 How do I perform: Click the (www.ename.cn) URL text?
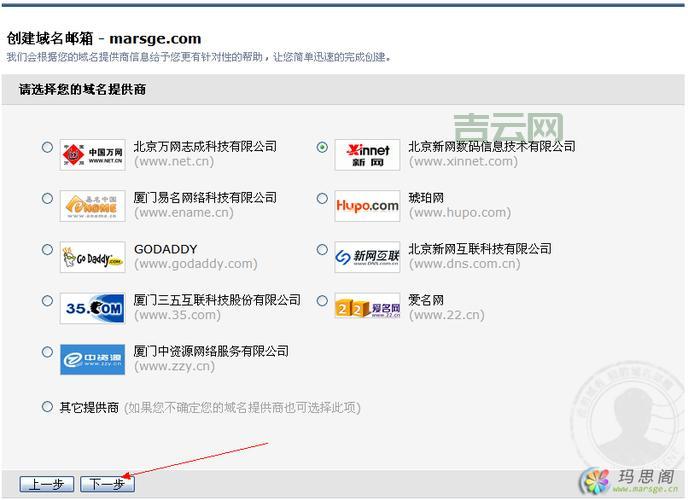tap(184, 213)
